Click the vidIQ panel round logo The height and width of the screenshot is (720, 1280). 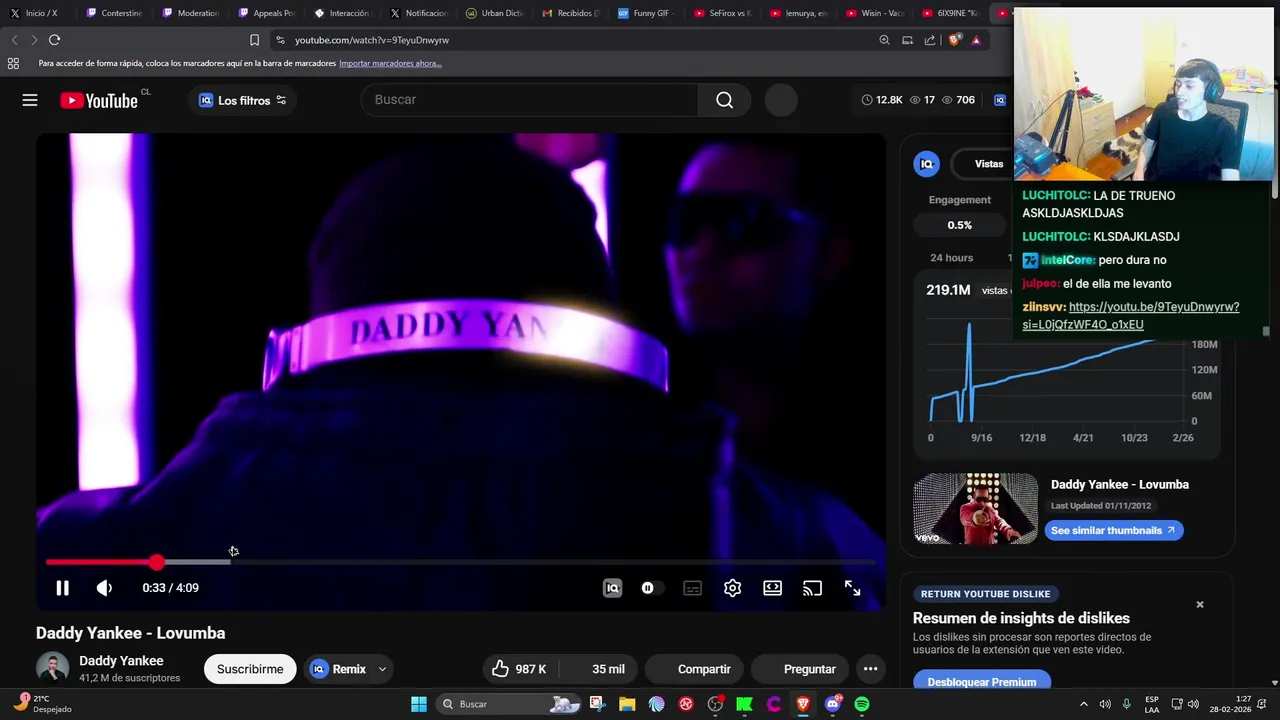[926, 164]
